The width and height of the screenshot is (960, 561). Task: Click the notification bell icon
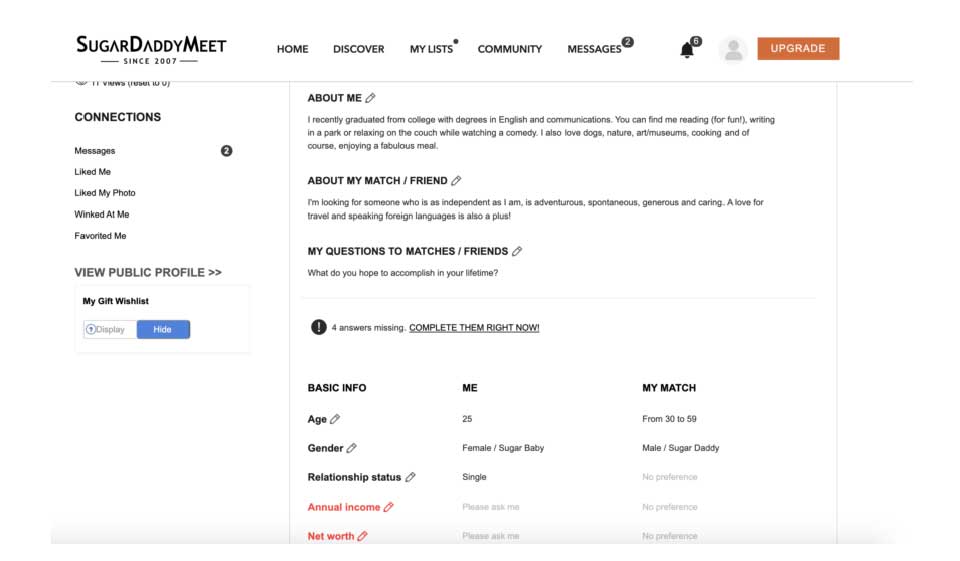(x=687, y=50)
